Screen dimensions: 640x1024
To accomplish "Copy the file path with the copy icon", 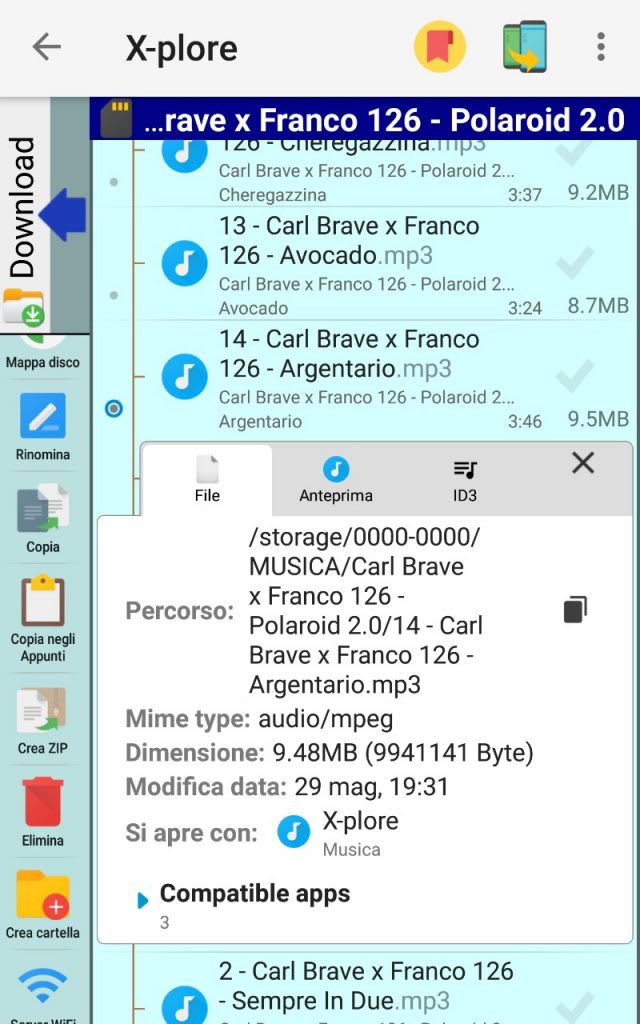I will click(x=575, y=610).
